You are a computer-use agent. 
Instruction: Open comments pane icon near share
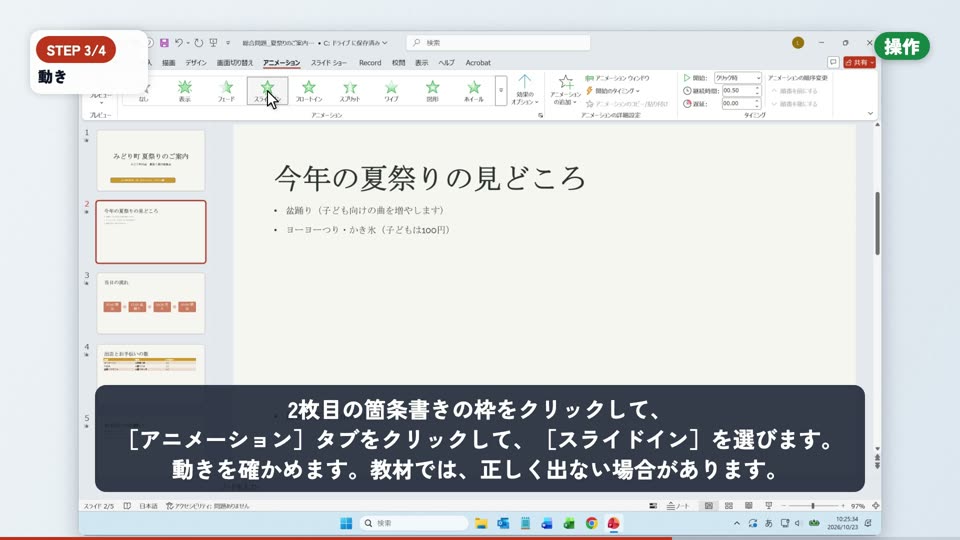(833, 62)
